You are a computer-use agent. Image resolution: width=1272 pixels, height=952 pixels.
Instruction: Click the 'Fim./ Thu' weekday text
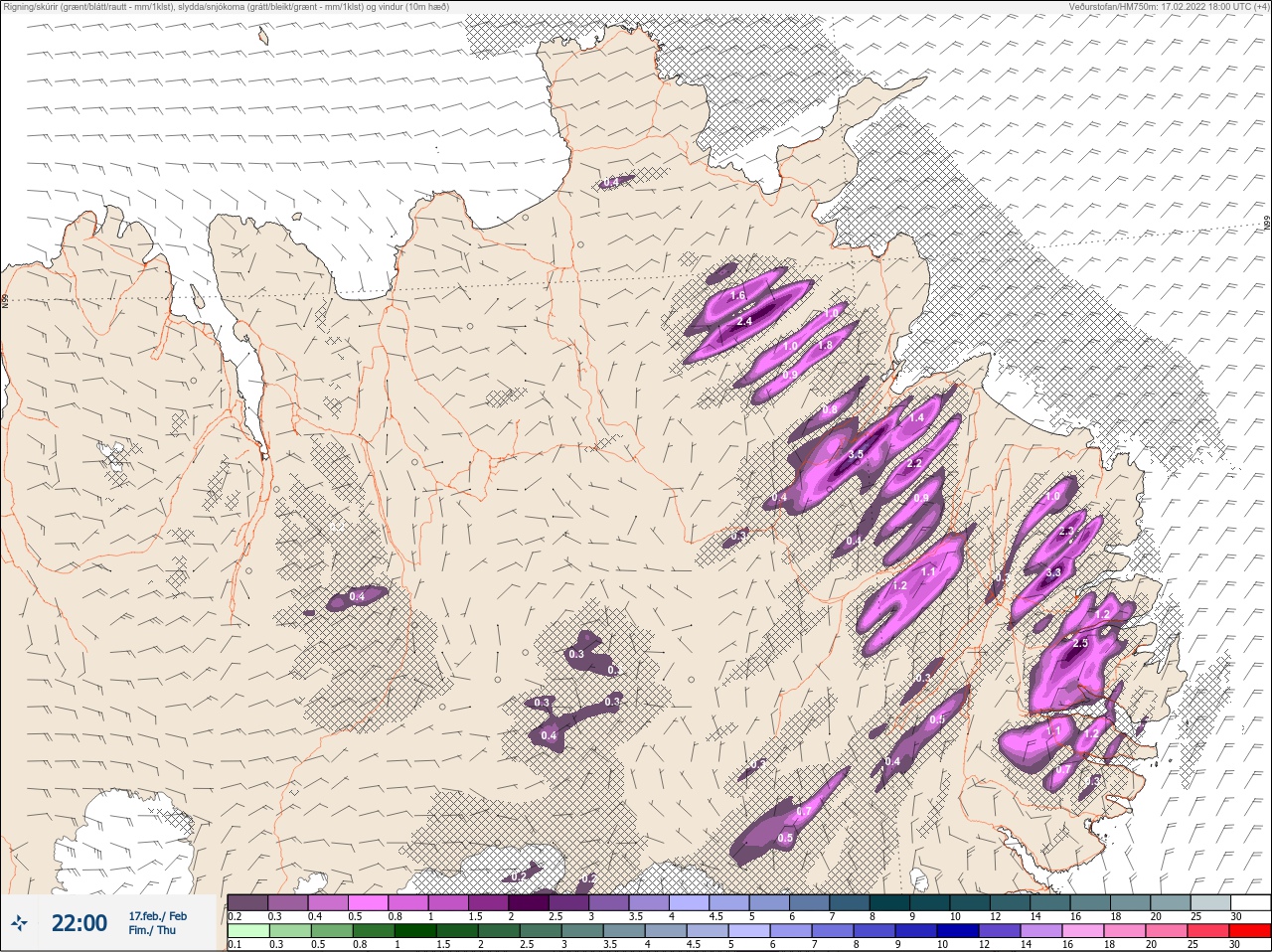click(152, 930)
